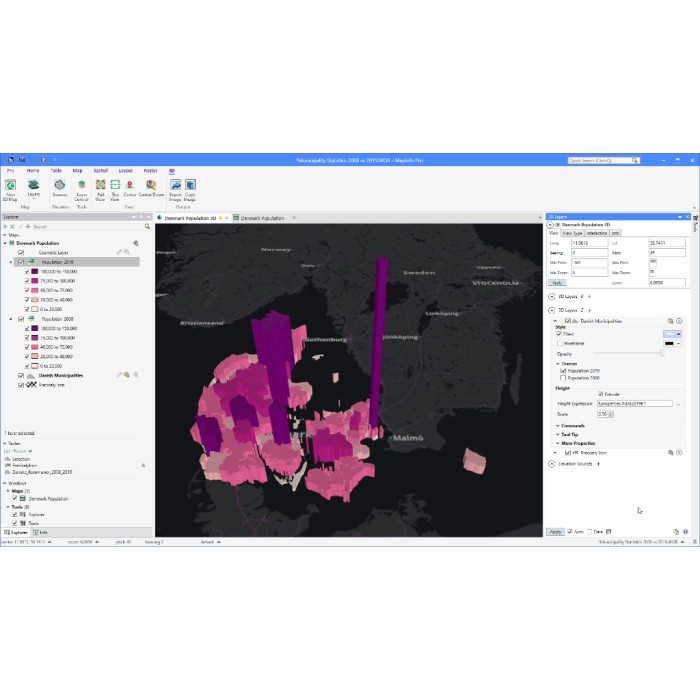
Task: Click pencil edit icon on Cosmetic Layer row
Action: click(x=119, y=252)
